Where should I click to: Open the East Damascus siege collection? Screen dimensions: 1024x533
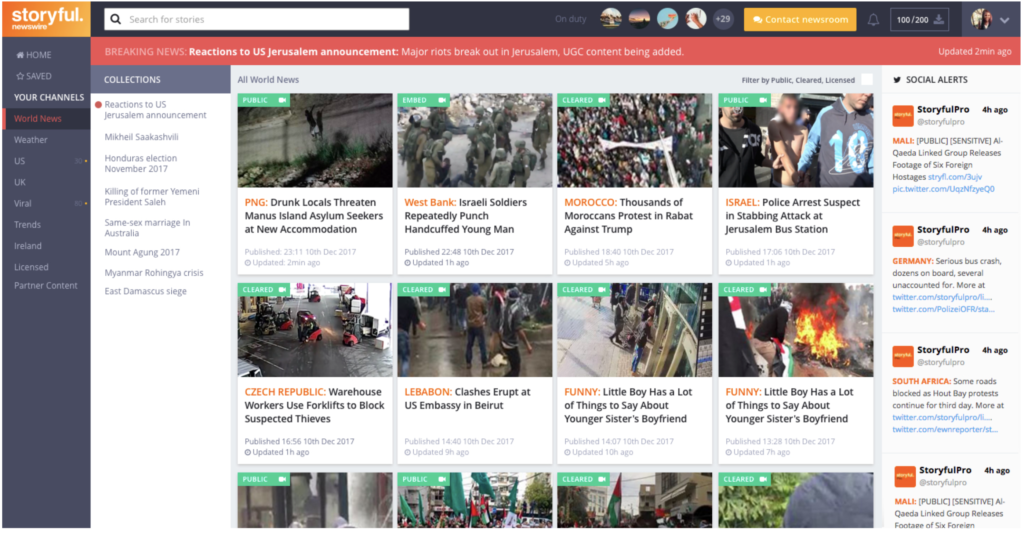[146, 291]
